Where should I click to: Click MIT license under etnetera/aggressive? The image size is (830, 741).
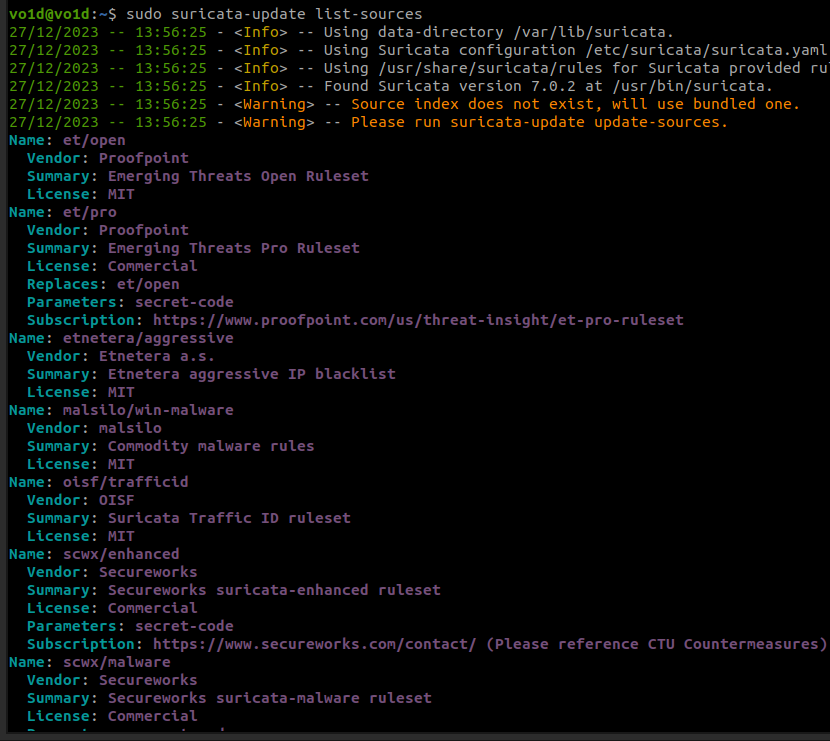click(x=121, y=392)
